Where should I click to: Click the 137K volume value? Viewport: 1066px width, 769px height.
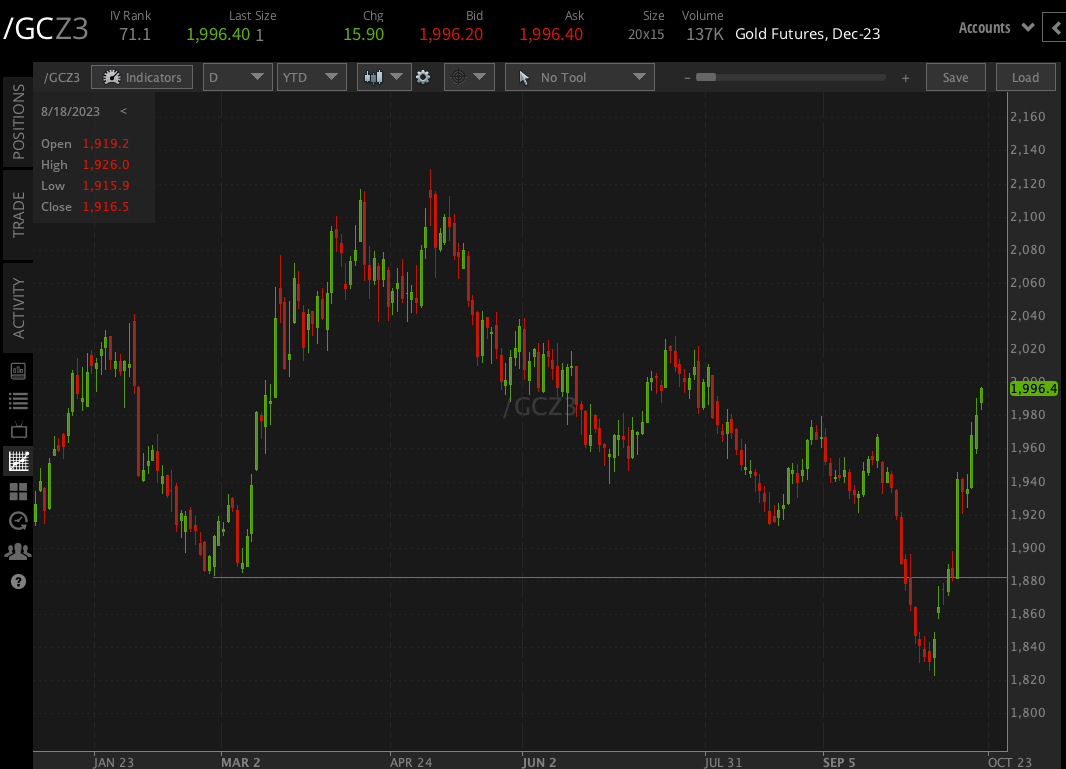704,34
